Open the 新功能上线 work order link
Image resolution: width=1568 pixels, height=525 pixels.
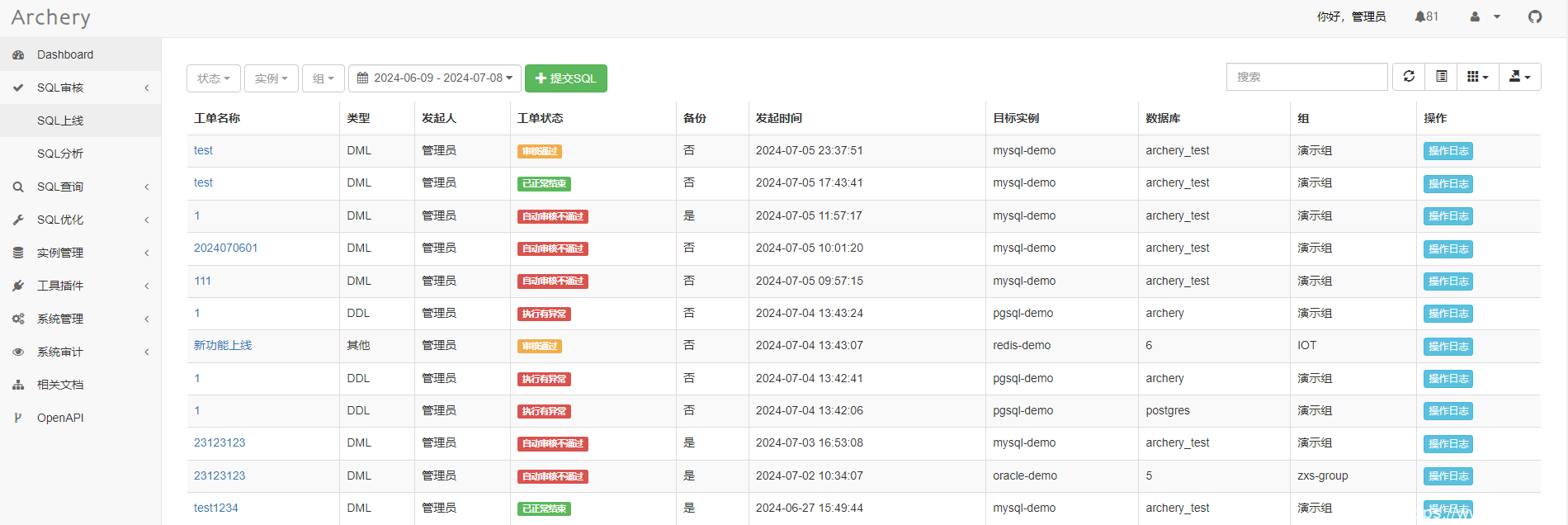click(x=223, y=345)
